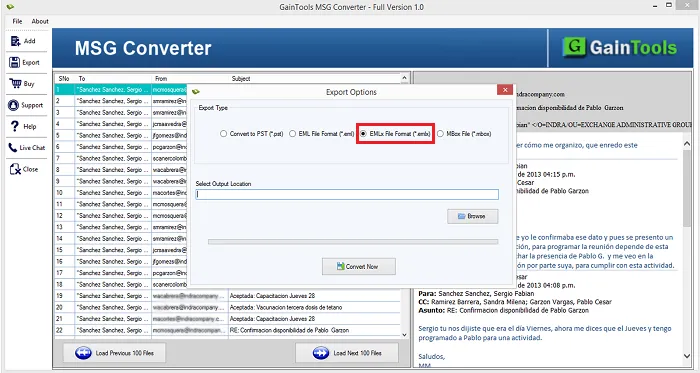The image size is (700, 373).
Task: Select Convert to PST radio button
Action: [223, 133]
